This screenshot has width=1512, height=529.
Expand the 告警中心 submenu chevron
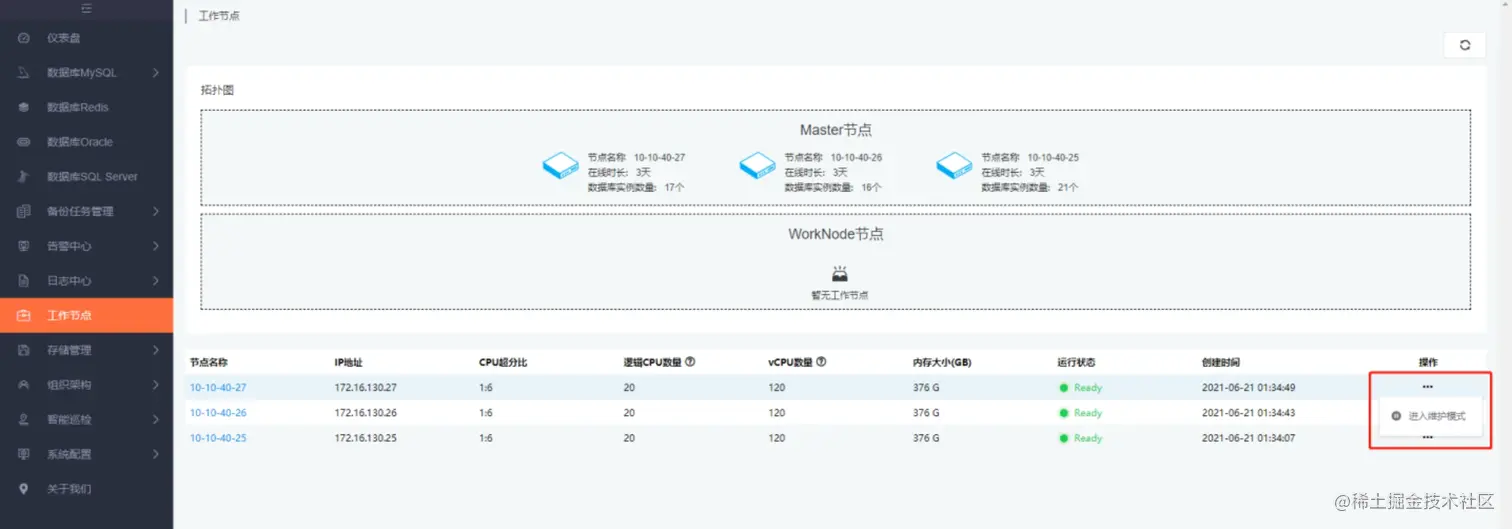click(x=156, y=246)
